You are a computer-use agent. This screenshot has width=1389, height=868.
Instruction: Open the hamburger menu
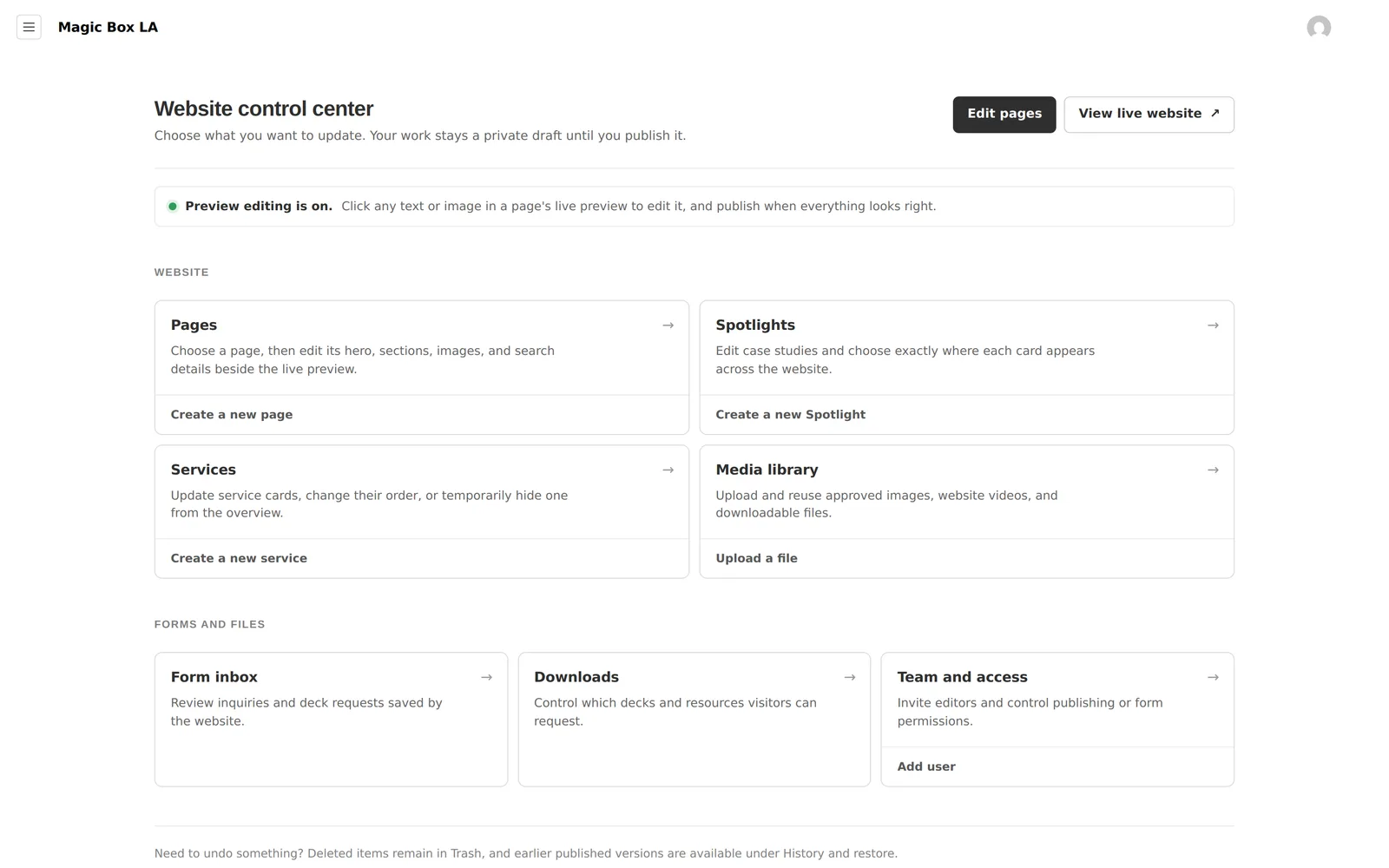[x=29, y=27]
